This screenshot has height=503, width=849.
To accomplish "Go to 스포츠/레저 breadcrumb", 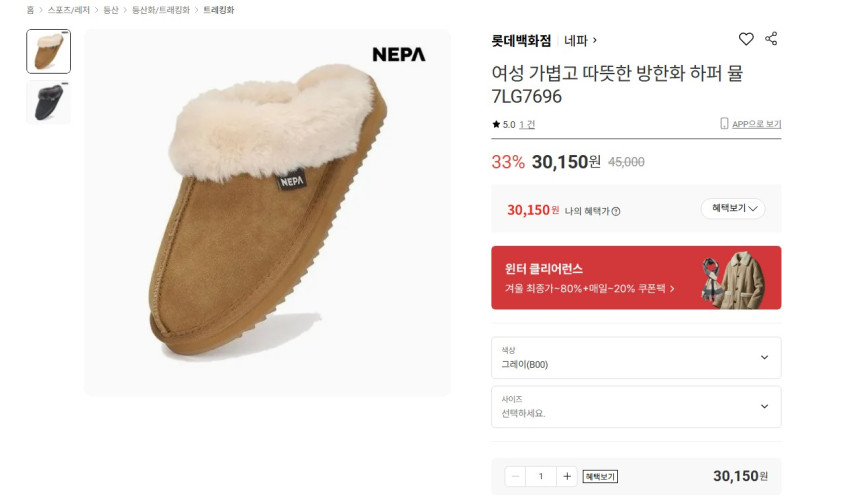I will click(x=69, y=10).
